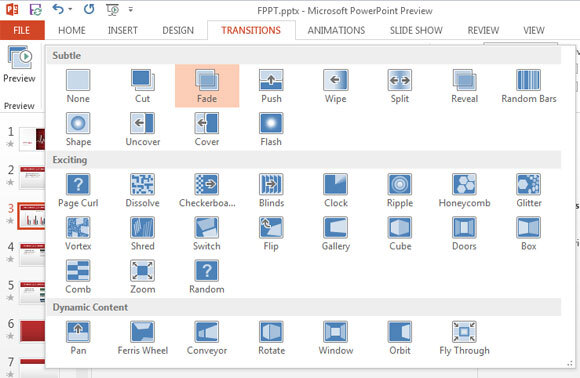Viewport: 580px width, 378px height.
Task: Click the PowerPoint application icon
Action: point(12,9)
